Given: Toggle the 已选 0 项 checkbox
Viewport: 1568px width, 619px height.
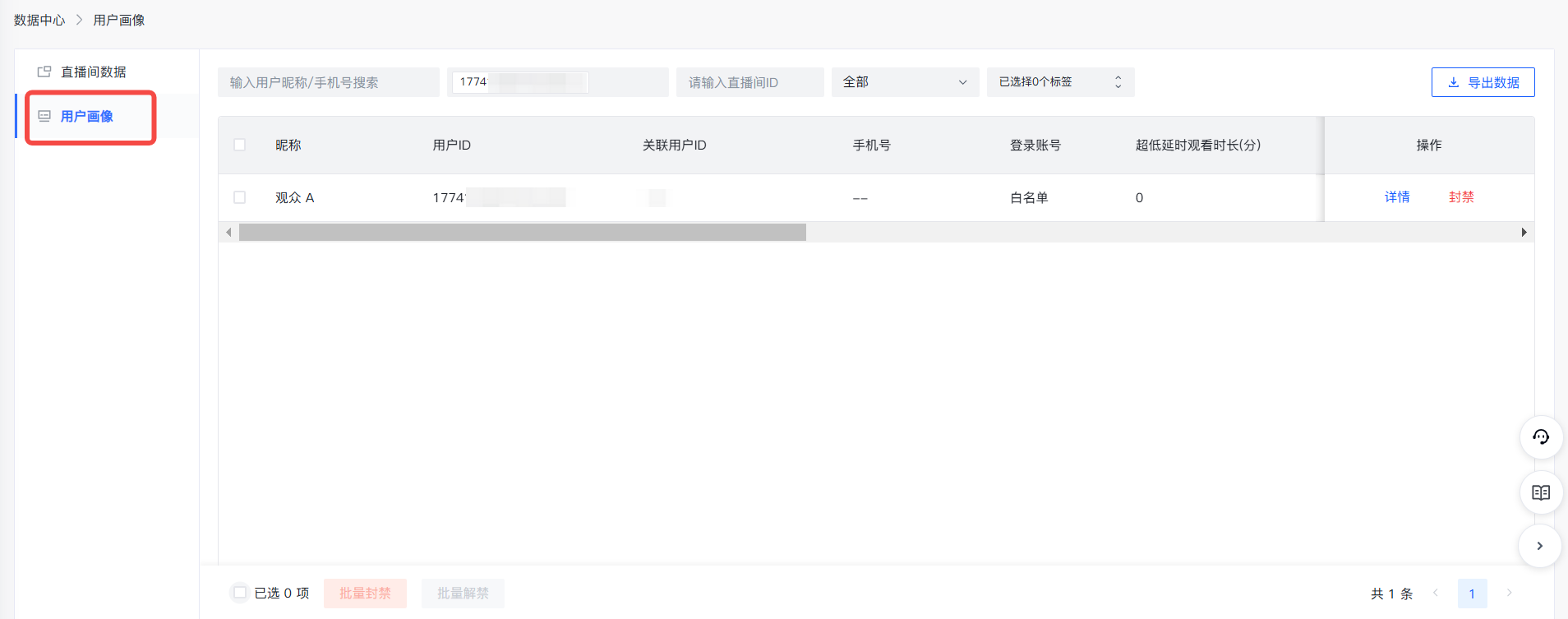Looking at the screenshot, I should click(240, 592).
